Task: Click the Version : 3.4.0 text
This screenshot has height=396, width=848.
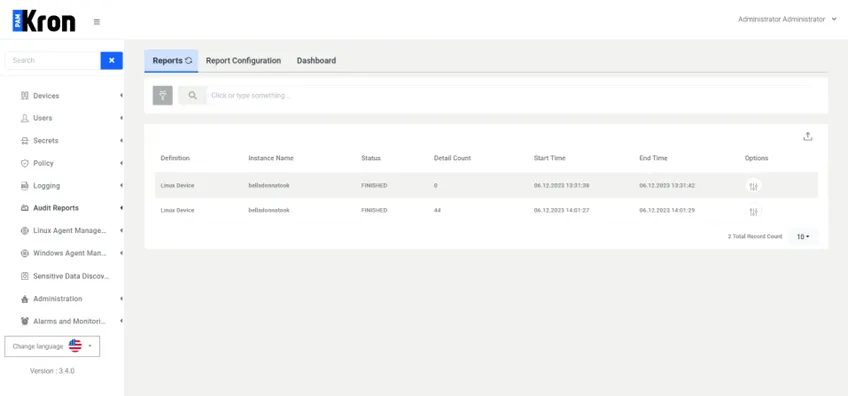Action: (52, 371)
